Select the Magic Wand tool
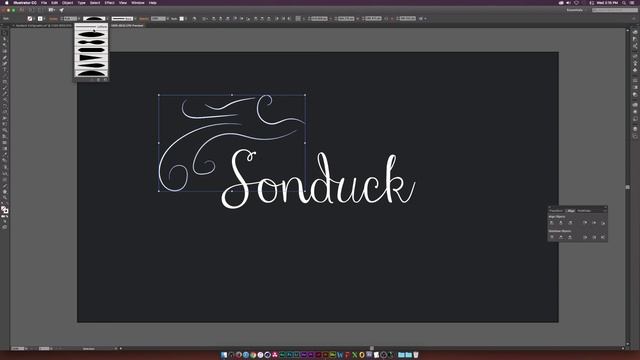 (4, 45)
